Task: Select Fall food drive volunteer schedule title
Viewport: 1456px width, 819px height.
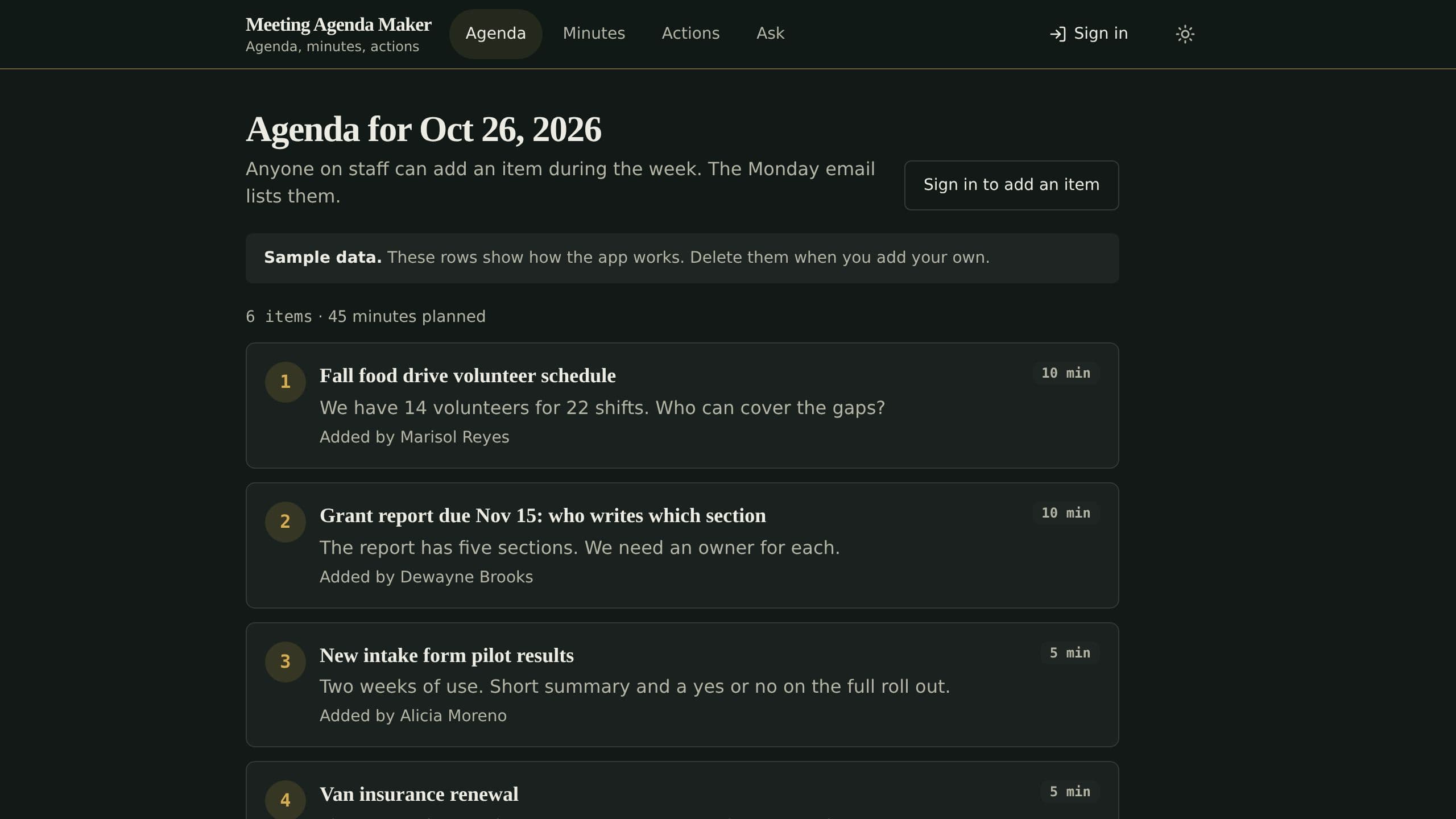Action: point(468,376)
